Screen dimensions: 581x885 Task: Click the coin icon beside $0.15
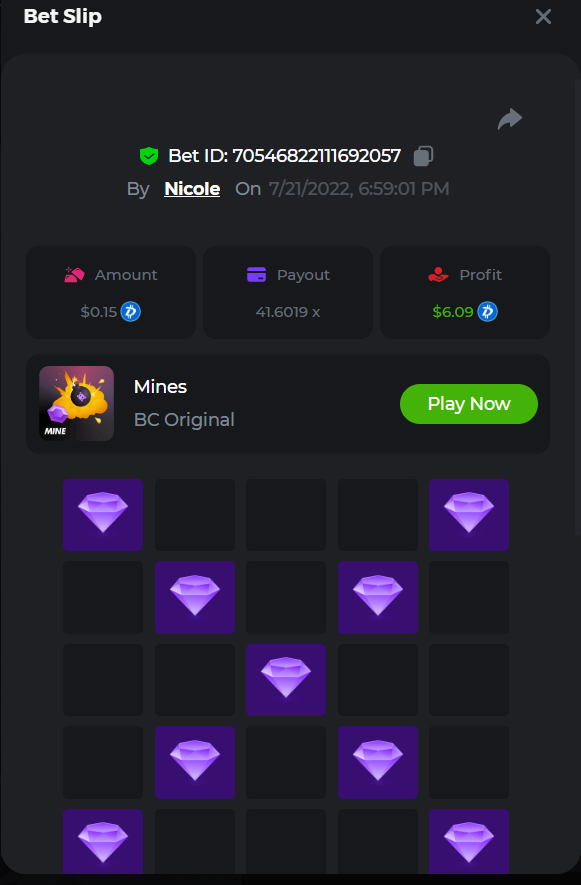pyautogui.click(x=130, y=312)
